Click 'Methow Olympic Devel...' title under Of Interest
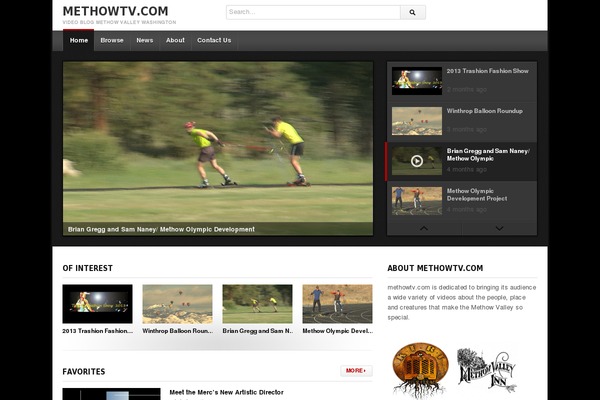 coord(338,331)
